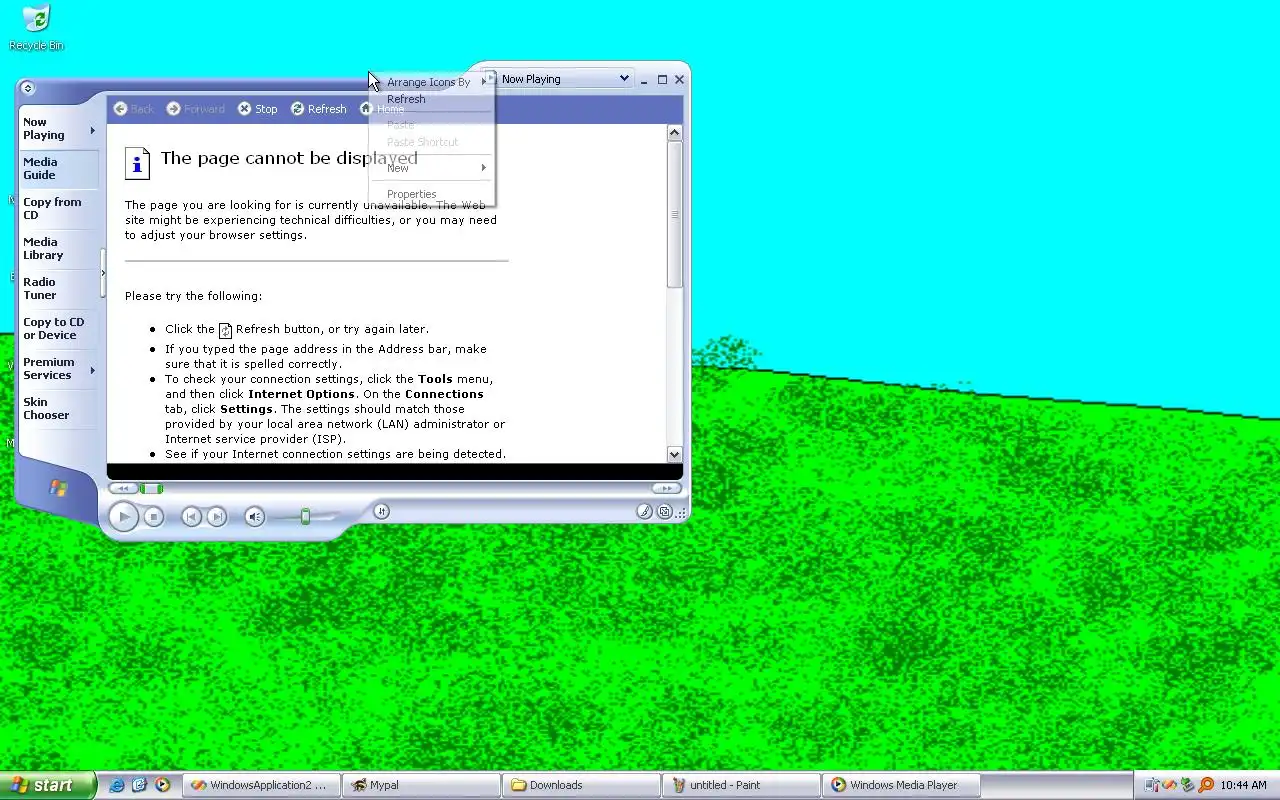This screenshot has height=800, width=1280.
Task: Expand the Now Playing sidebar arrow
Action: (x=93, y=130)
